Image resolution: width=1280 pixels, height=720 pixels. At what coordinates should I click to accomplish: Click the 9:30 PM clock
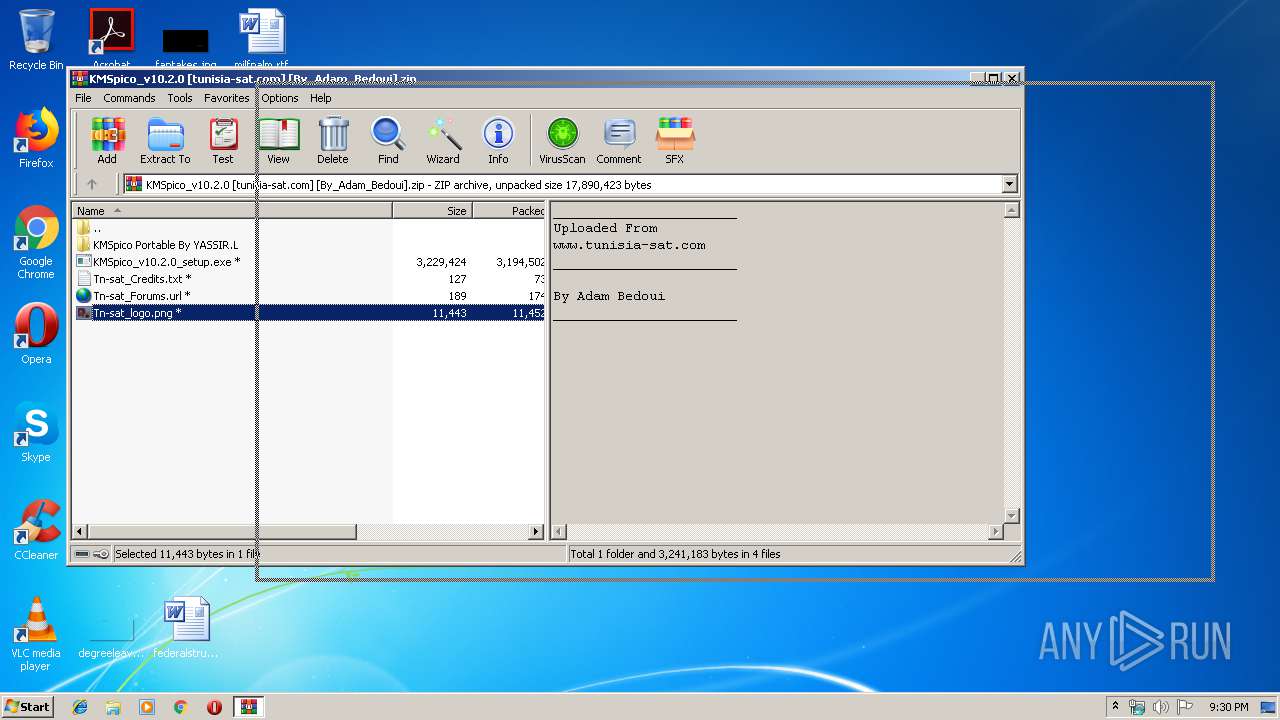point(1229,707)
